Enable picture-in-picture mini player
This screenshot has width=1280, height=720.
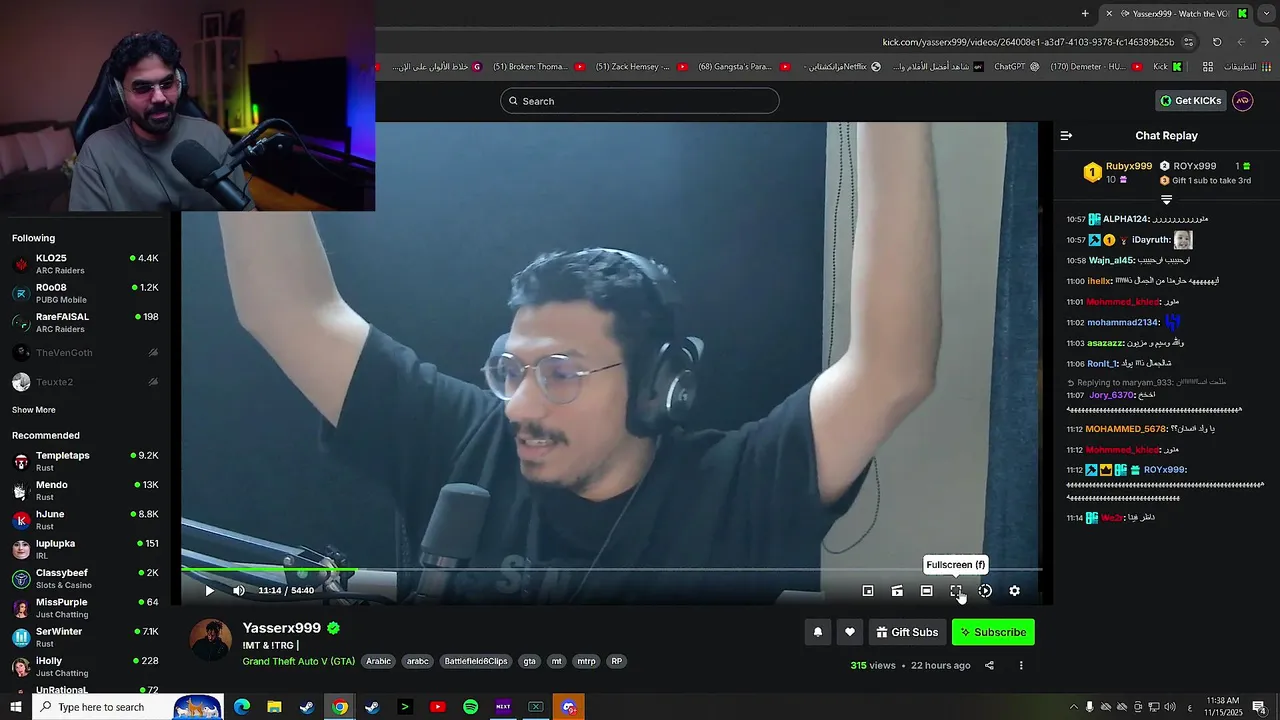pyautogui.click(x=868, y=591)
